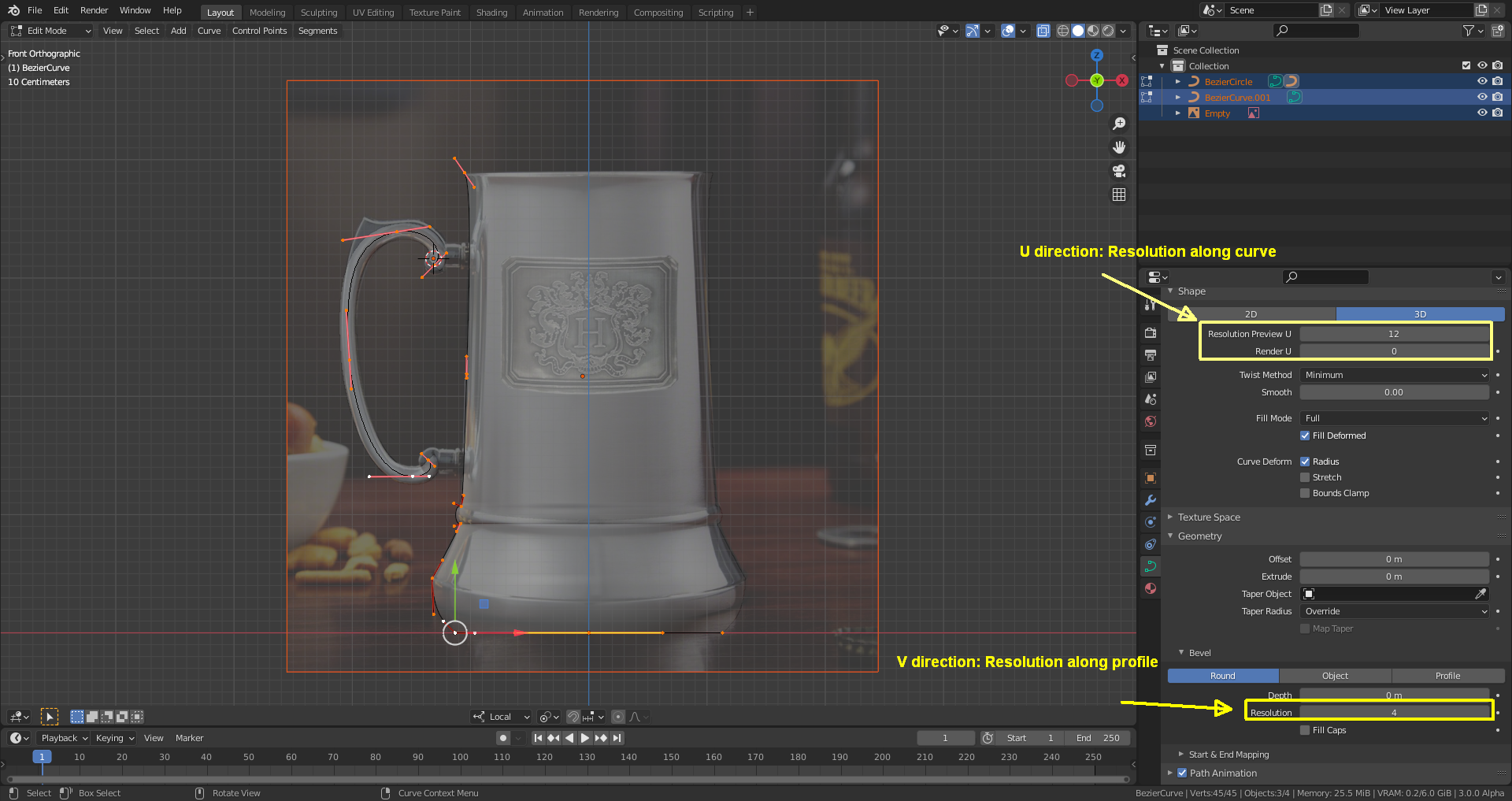1512x801 pixels.
Task: Collapse the Geometry panel
Action: pyautogui.click(x=1169, y=536)
